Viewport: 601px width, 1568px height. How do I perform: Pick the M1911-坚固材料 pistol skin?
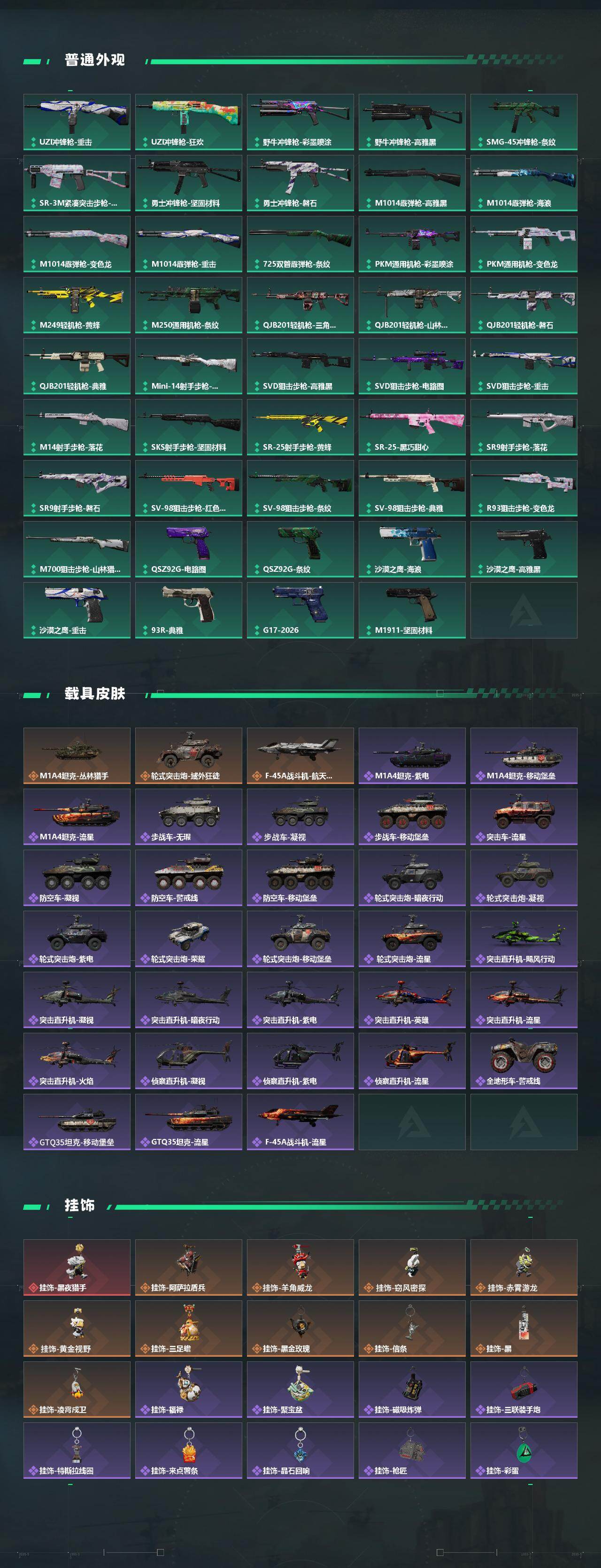tap(412, 610)
